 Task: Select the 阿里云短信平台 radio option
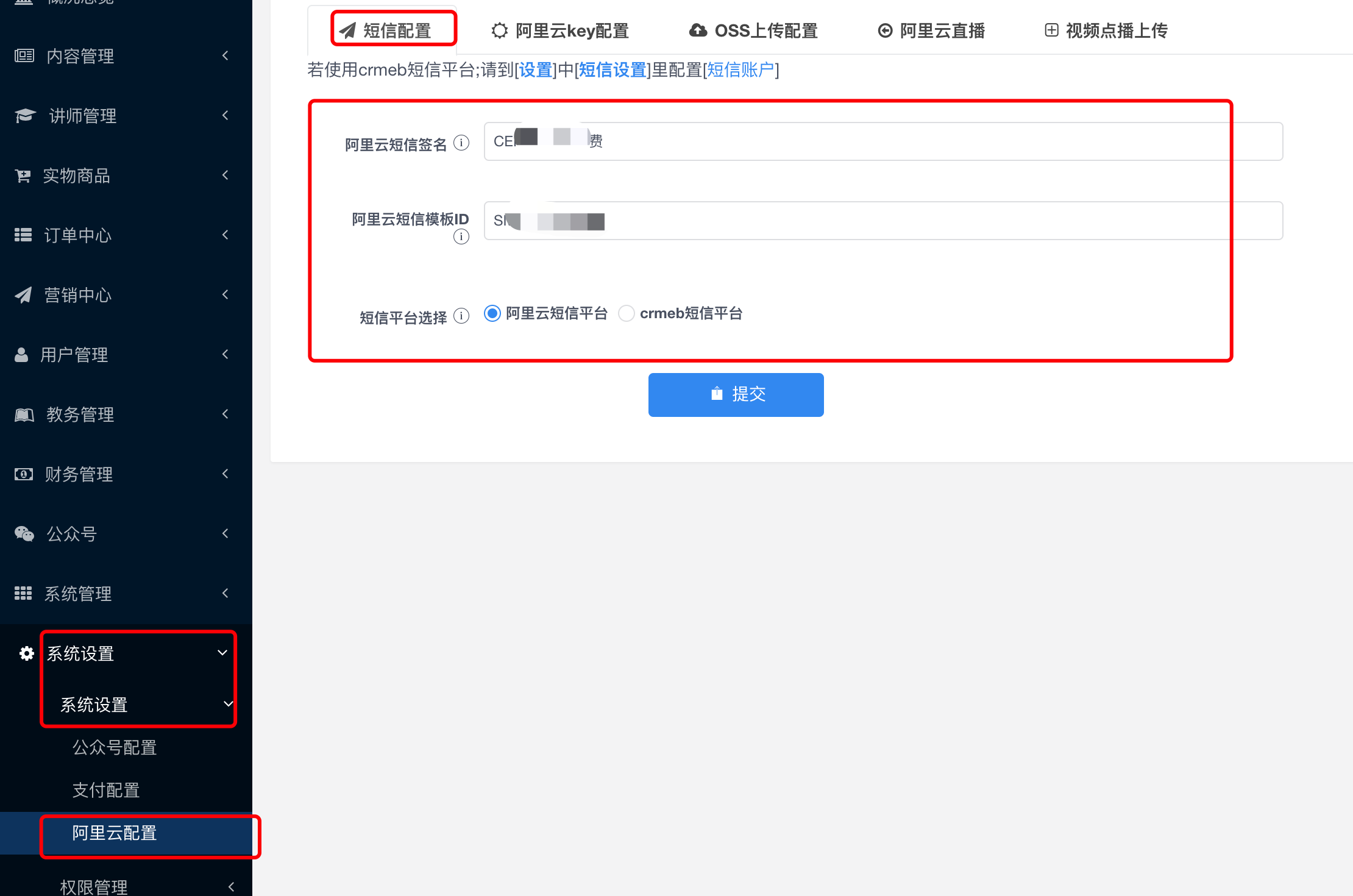pos(492,313)
